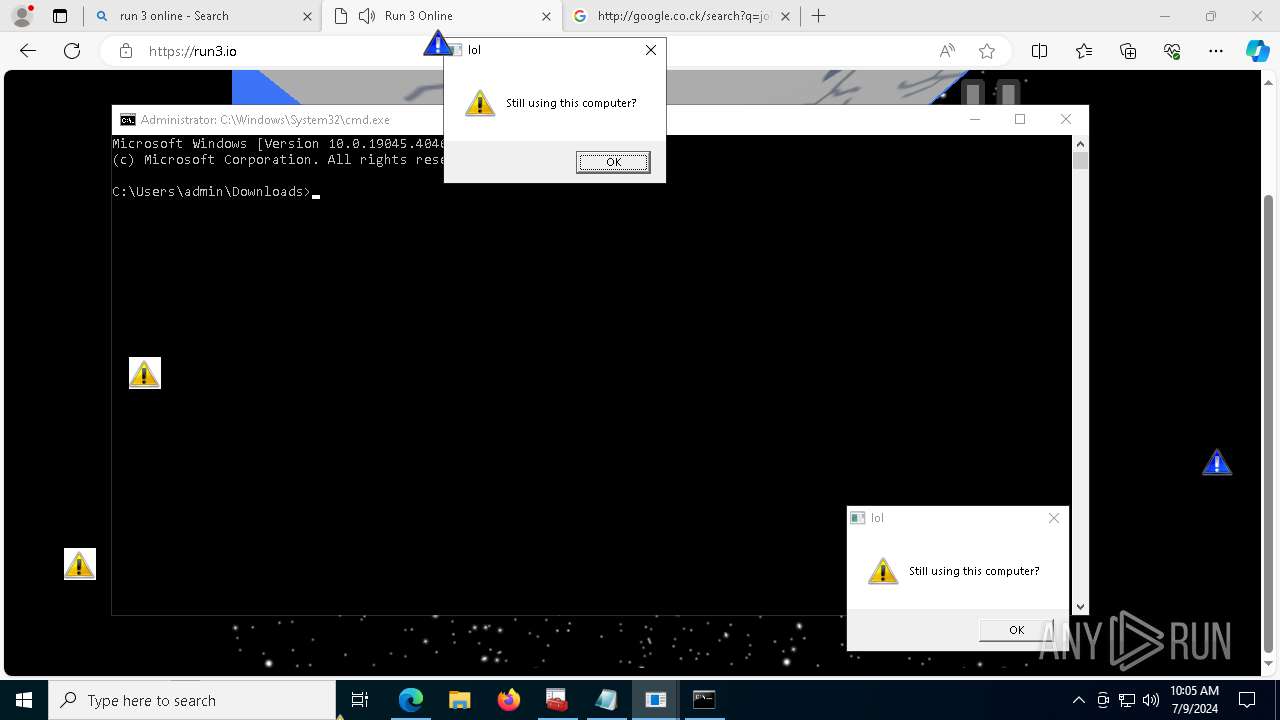Open the Windows Start menu
Image resolution: width=1280 pixels, height=720 pixels.
(x=24, y=700)
